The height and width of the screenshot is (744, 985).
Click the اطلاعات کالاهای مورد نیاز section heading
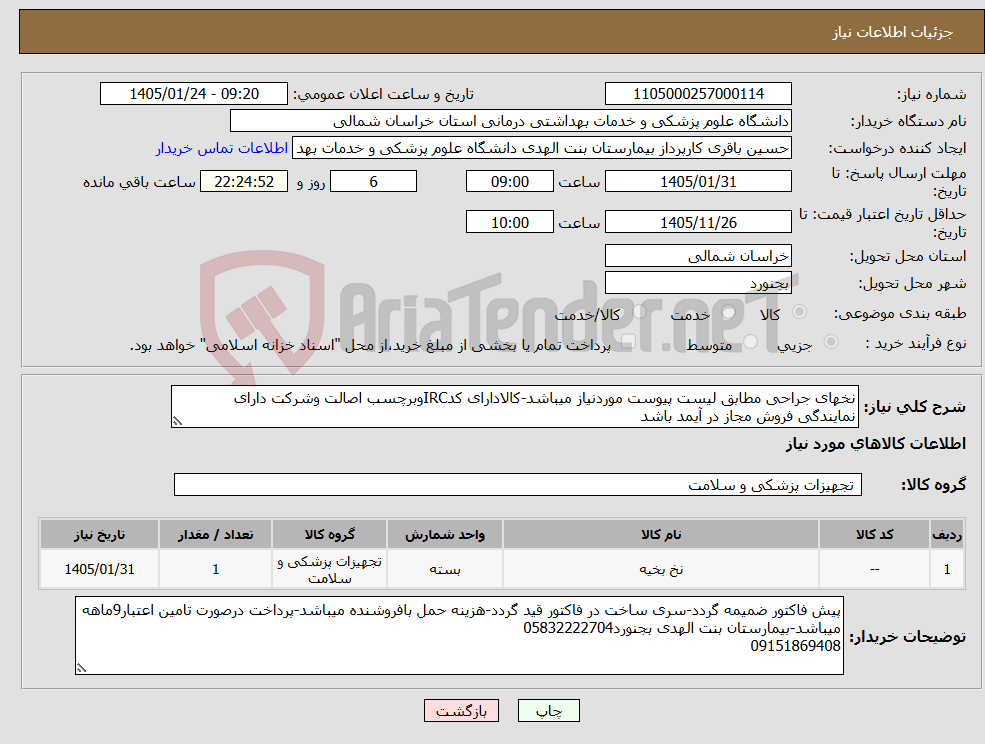(x=876, y=444)
